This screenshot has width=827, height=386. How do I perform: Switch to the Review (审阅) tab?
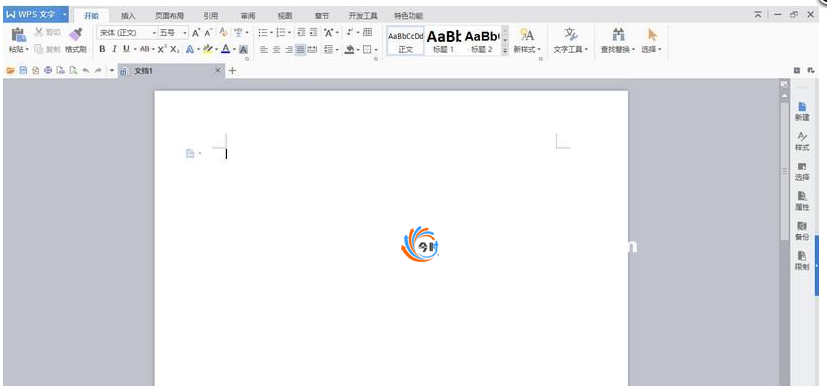(247, 16)
